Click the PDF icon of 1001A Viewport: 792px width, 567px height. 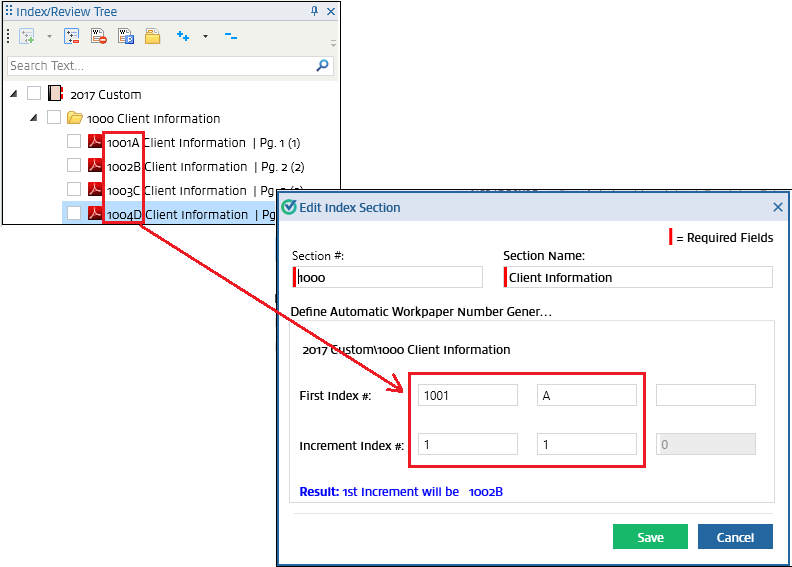pos(95,141)
